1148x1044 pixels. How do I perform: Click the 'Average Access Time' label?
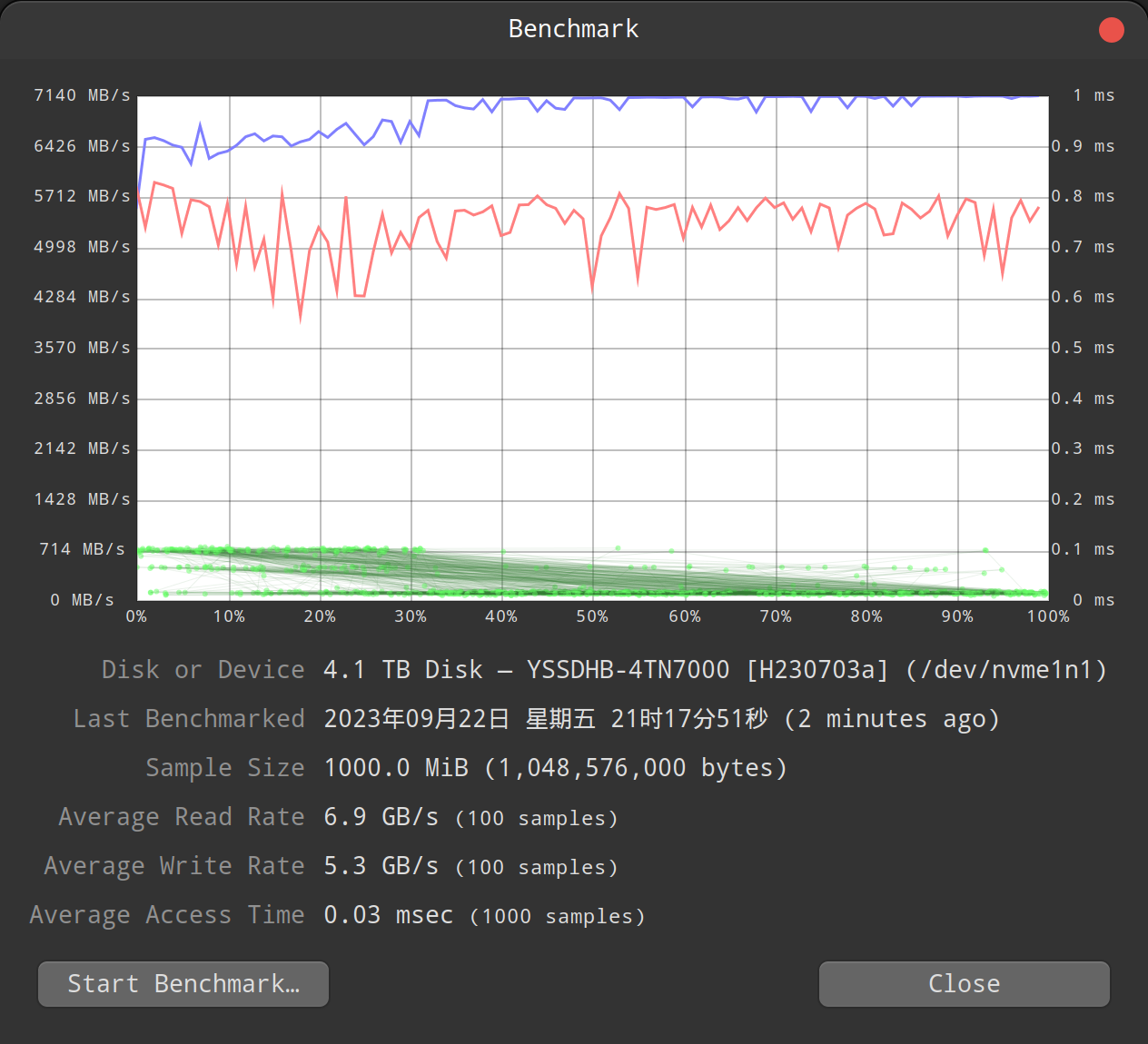(x=167, y=915)
